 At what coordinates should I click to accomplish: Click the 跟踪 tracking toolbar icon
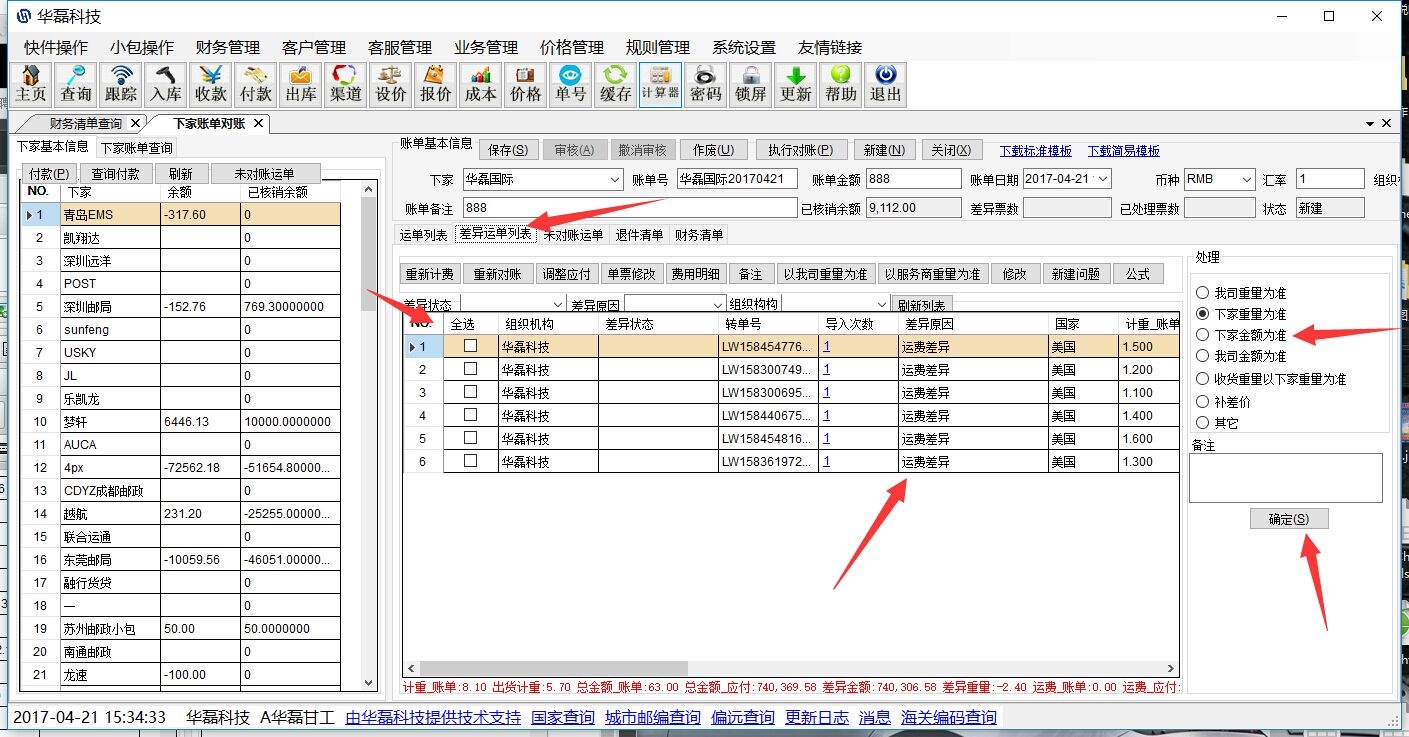pyautogui.click(x=121, y=84)
